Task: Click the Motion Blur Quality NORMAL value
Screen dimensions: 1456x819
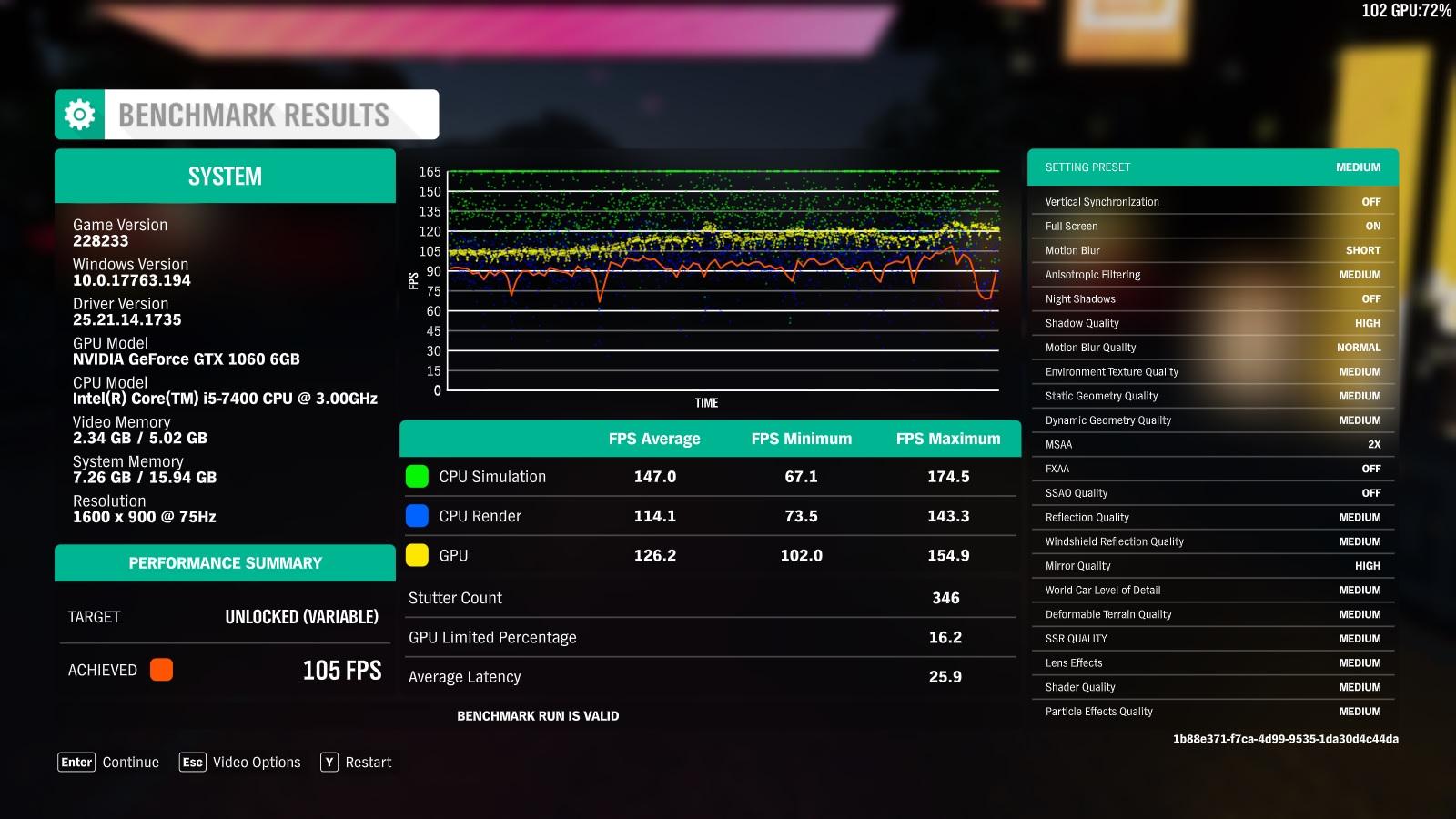Action: (x=1359, y=348)
